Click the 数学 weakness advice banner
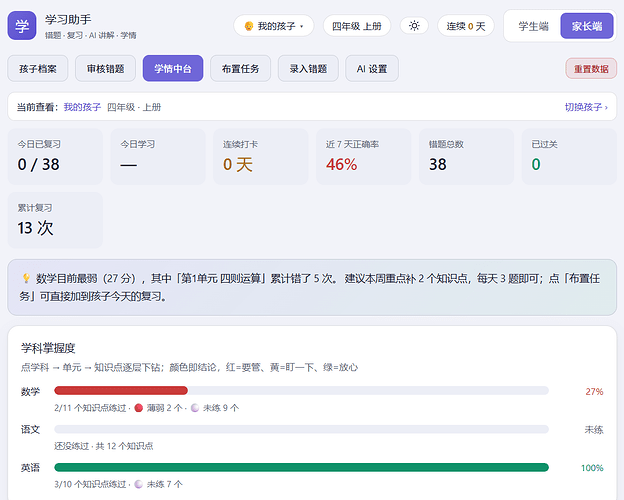The image size is (624, 500). coord(312,287)
